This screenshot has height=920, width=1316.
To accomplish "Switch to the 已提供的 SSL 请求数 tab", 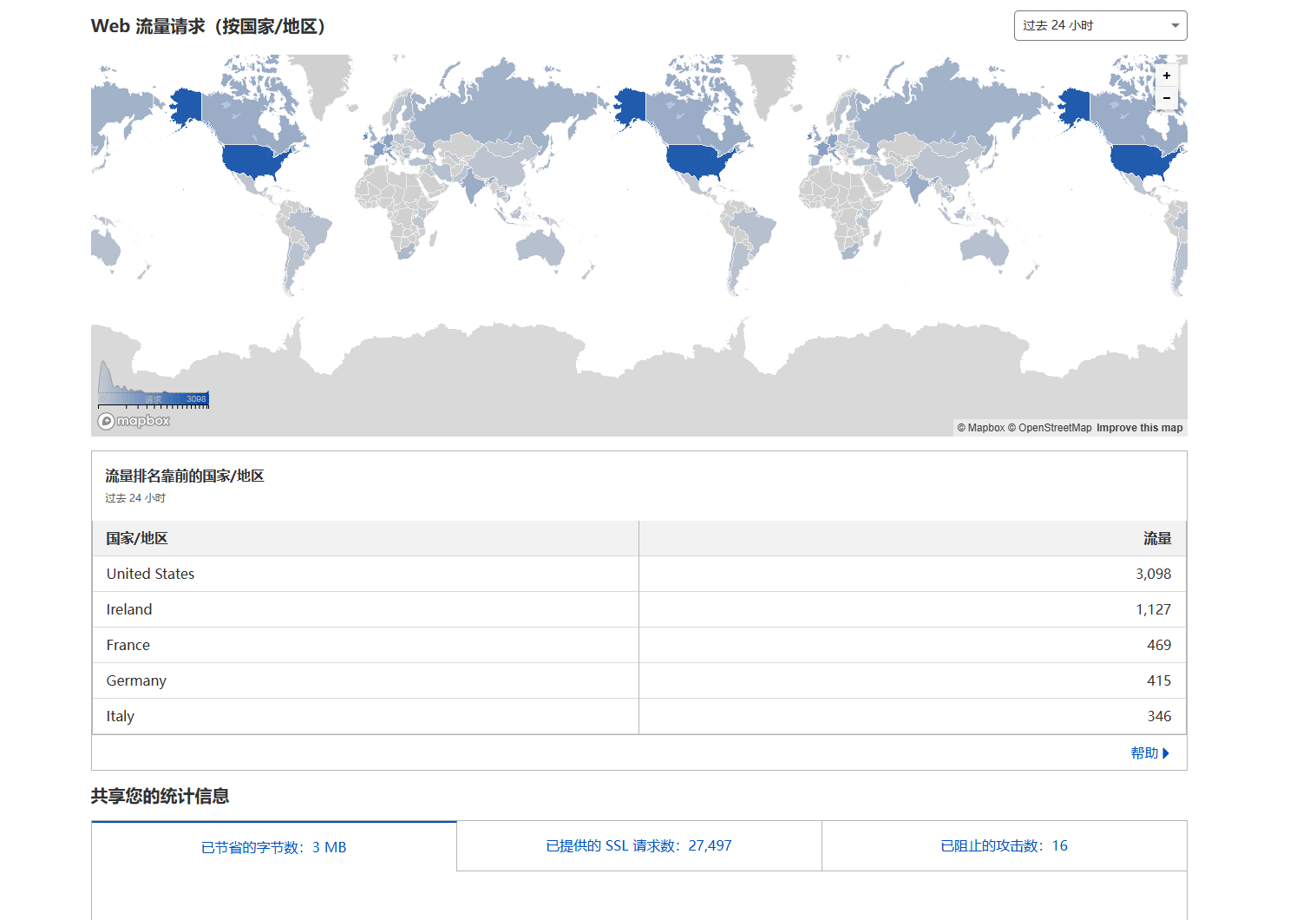I will click(638, 845).
